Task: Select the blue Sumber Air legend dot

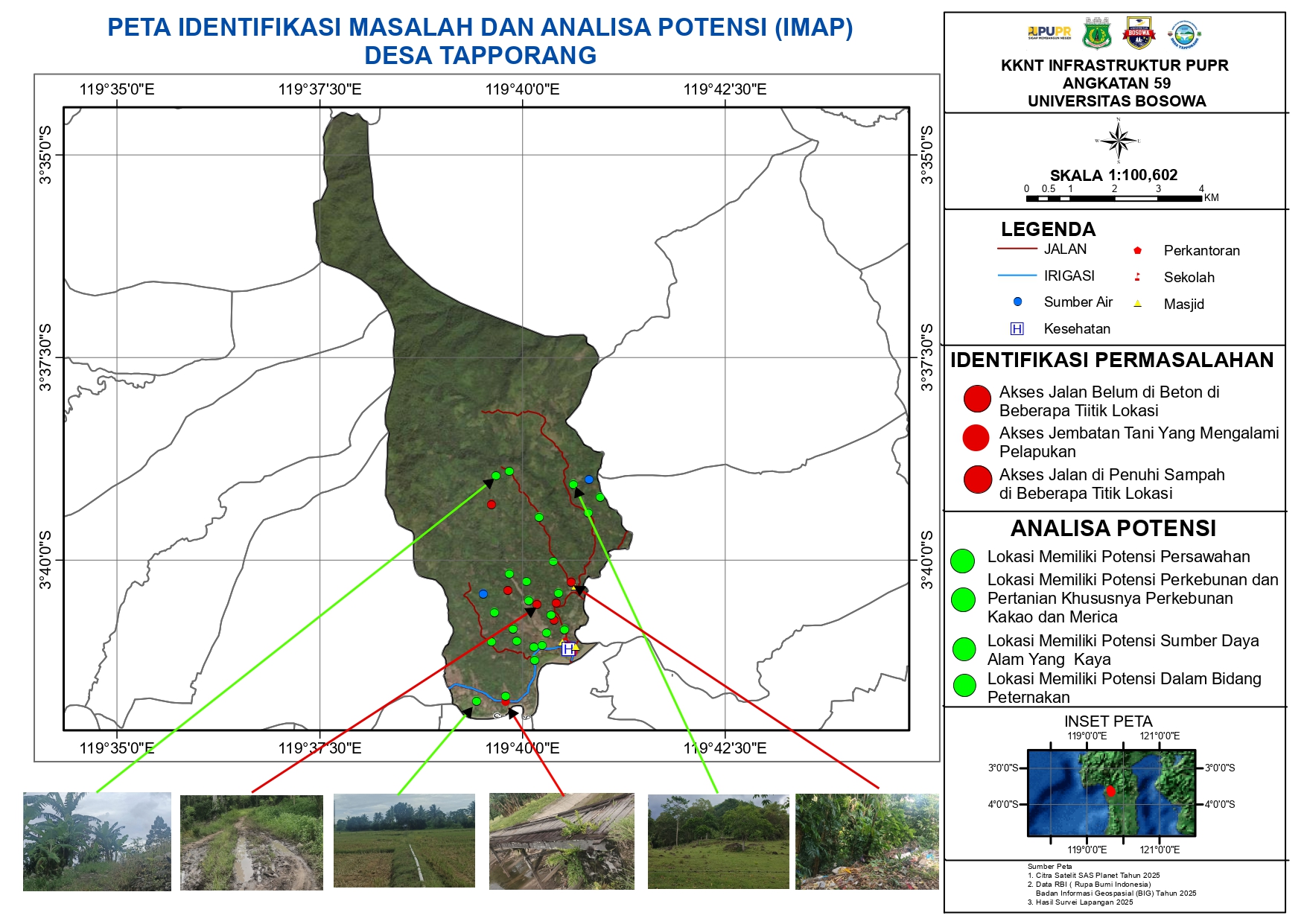Action: [x=1017, y=302]
